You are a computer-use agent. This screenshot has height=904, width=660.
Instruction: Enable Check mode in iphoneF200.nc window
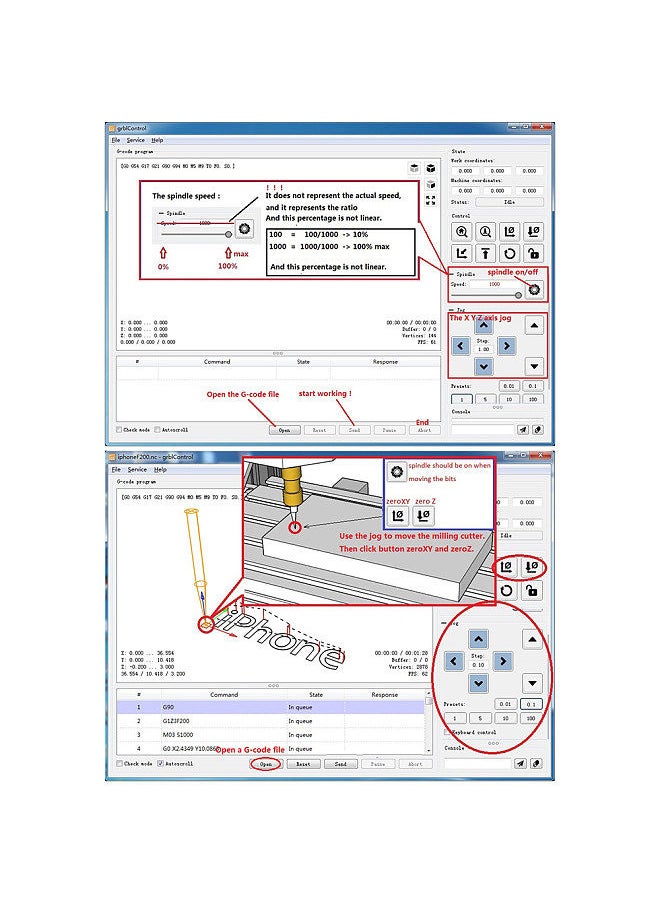point(119,763)
